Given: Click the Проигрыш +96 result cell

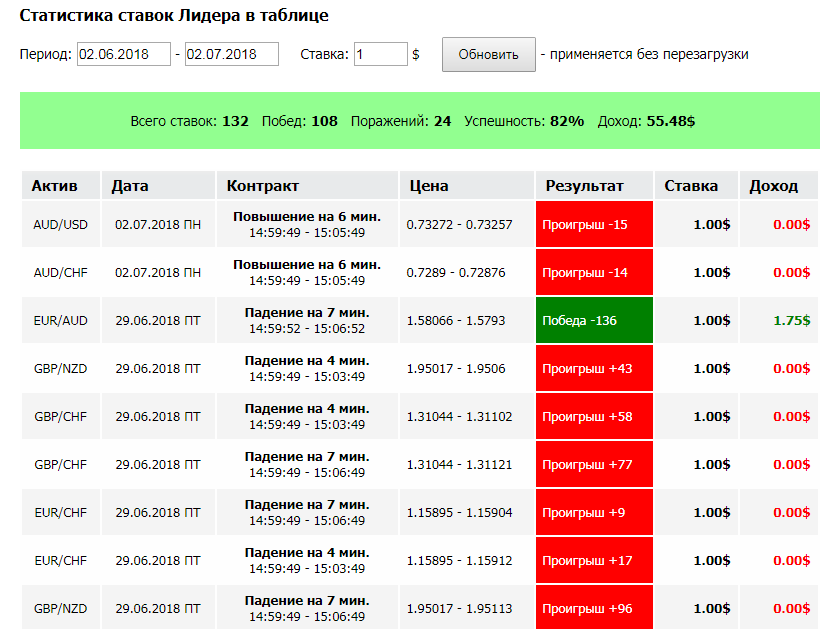Looking at the screenshot, I should [594, 608].
